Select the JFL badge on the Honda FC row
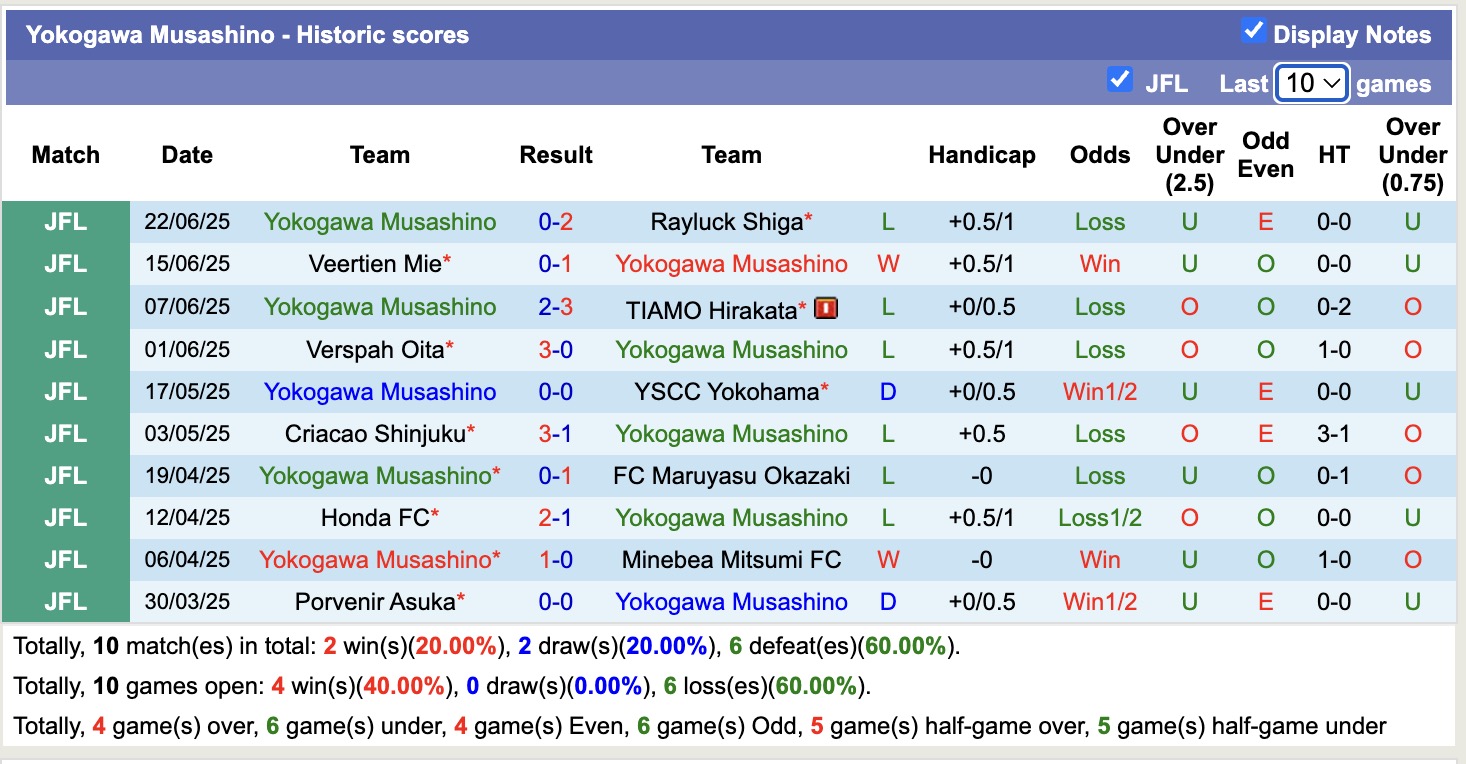The height and width of the screenshot is (764, 1466). click(64, 517)
